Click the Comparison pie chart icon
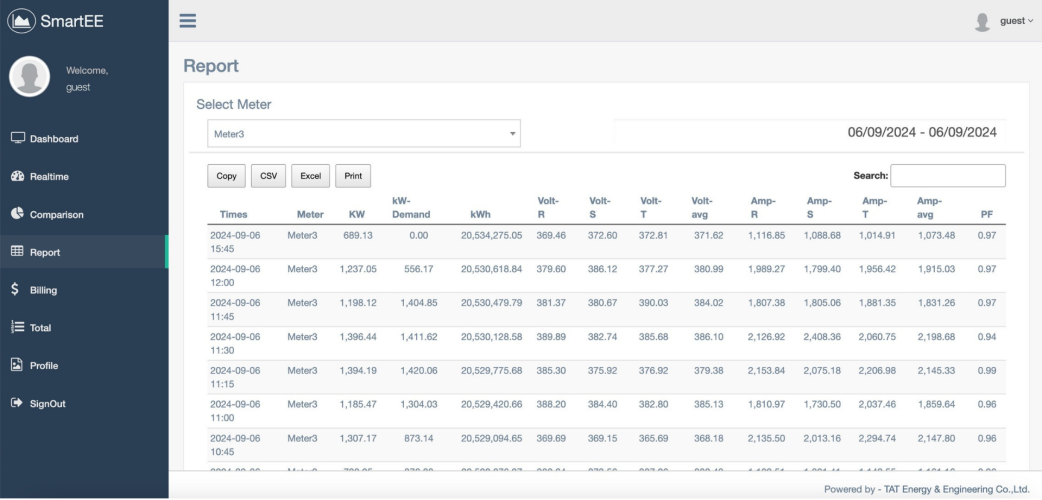 pyautogui.click(x=17, y=214)
